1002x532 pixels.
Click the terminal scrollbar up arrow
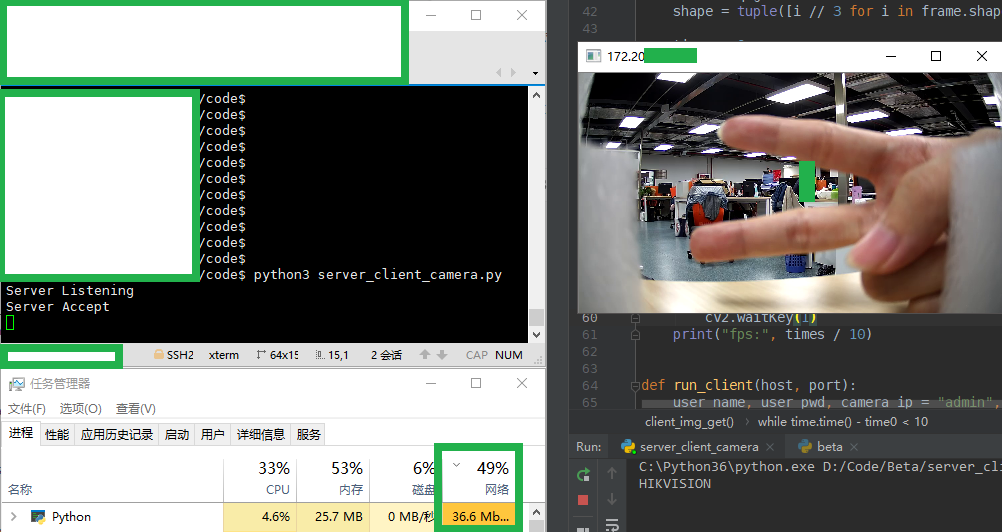coord(536,95)
